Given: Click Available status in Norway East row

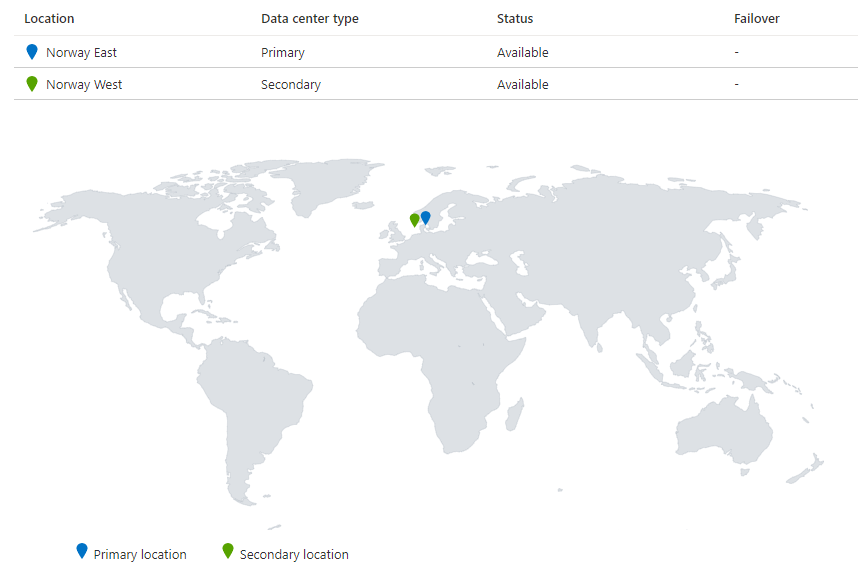Looking at the screenshot, I should [523, 53].
